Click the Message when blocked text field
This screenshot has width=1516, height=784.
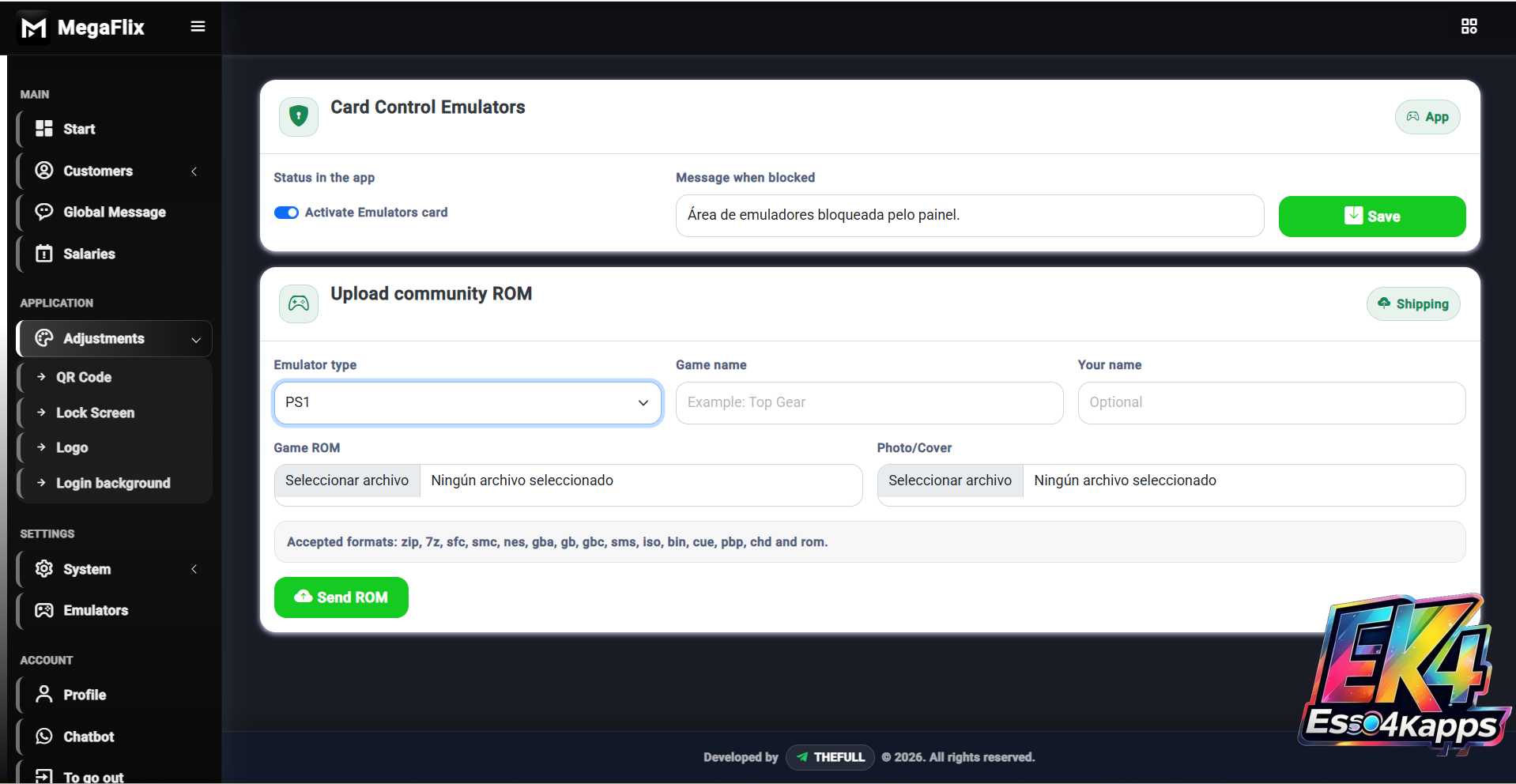coord(970,216)
